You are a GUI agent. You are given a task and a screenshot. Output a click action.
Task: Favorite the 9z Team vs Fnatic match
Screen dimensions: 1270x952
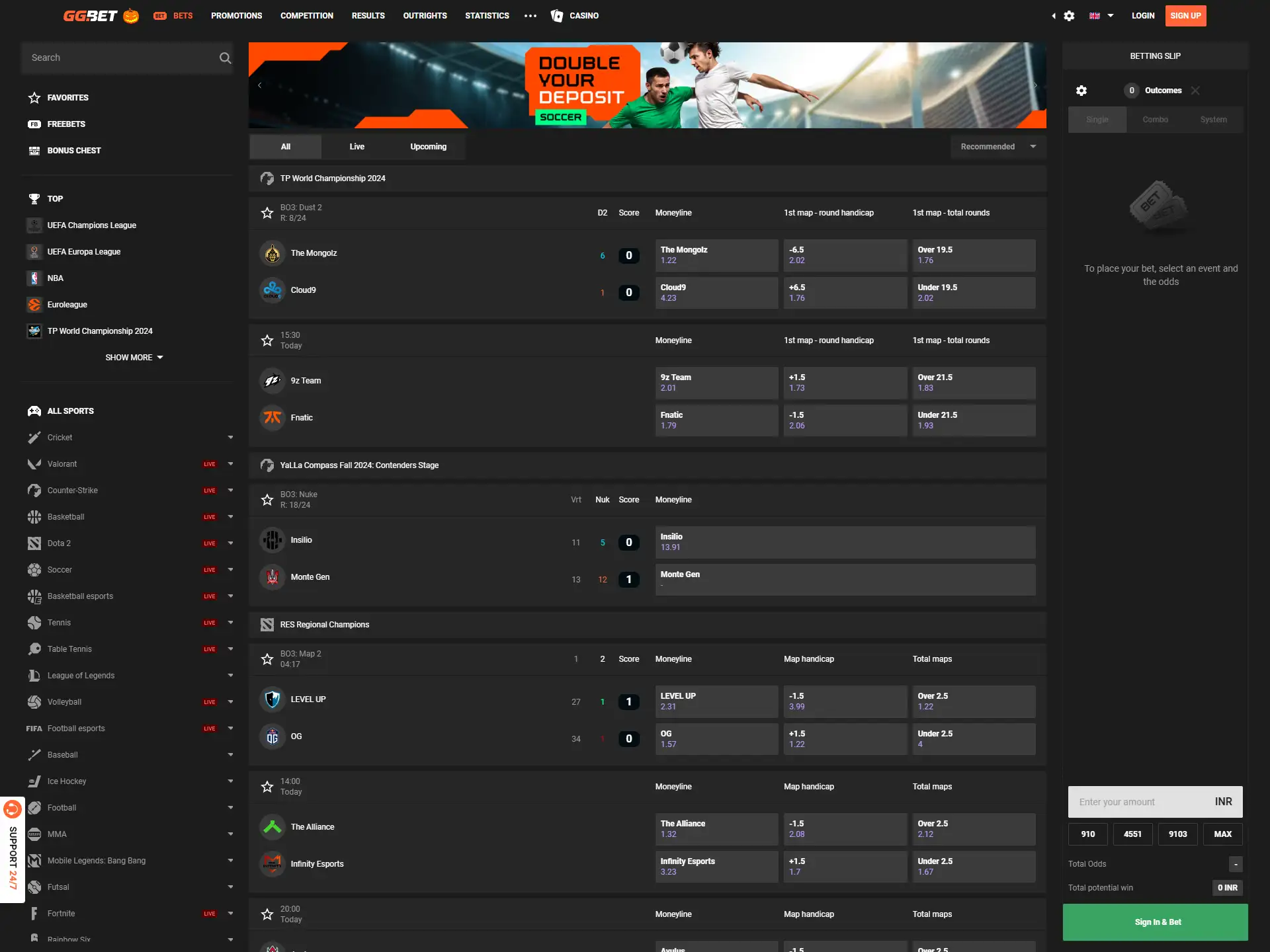coord(267,340)
